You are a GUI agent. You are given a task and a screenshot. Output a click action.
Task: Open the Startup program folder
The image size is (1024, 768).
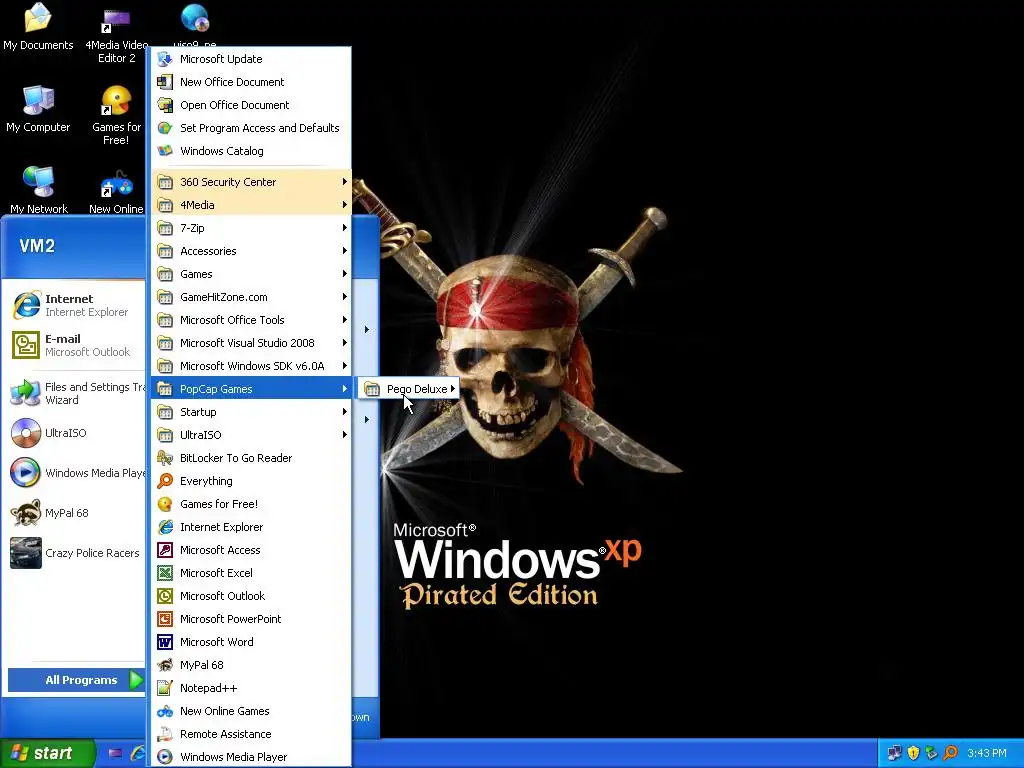click(x=251, y=412)
